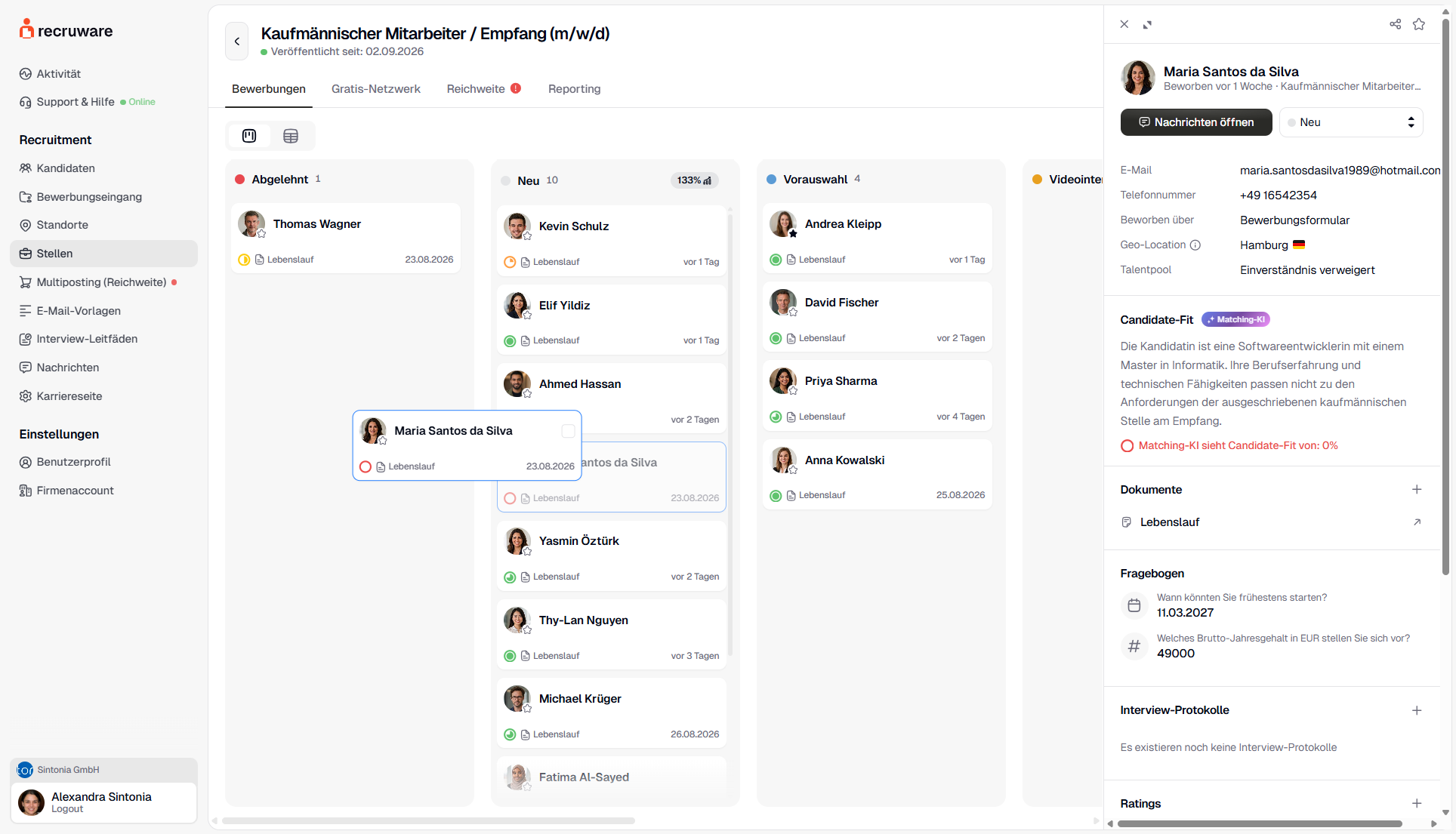Add a rating with the plus icon
This screenshot has width=1456, height=834.
(x=1417, y=803)
